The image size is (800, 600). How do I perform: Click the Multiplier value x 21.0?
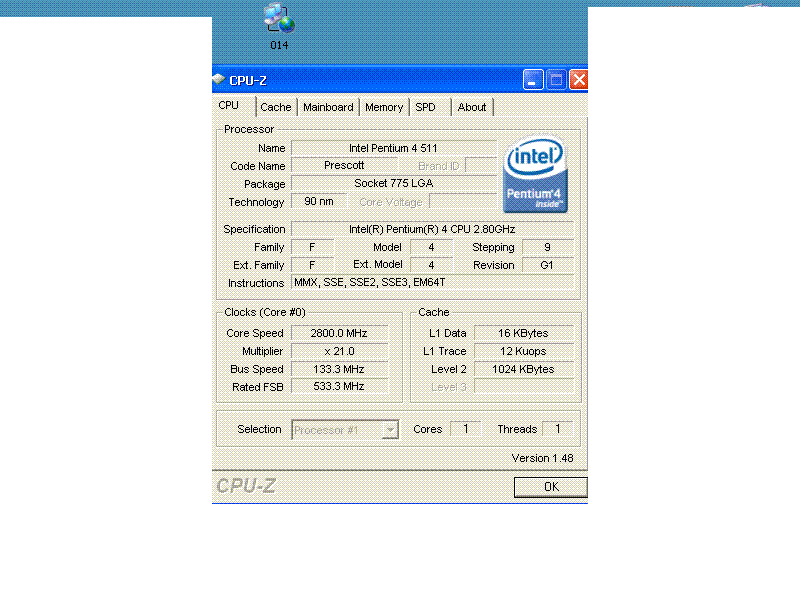point(339,351)
